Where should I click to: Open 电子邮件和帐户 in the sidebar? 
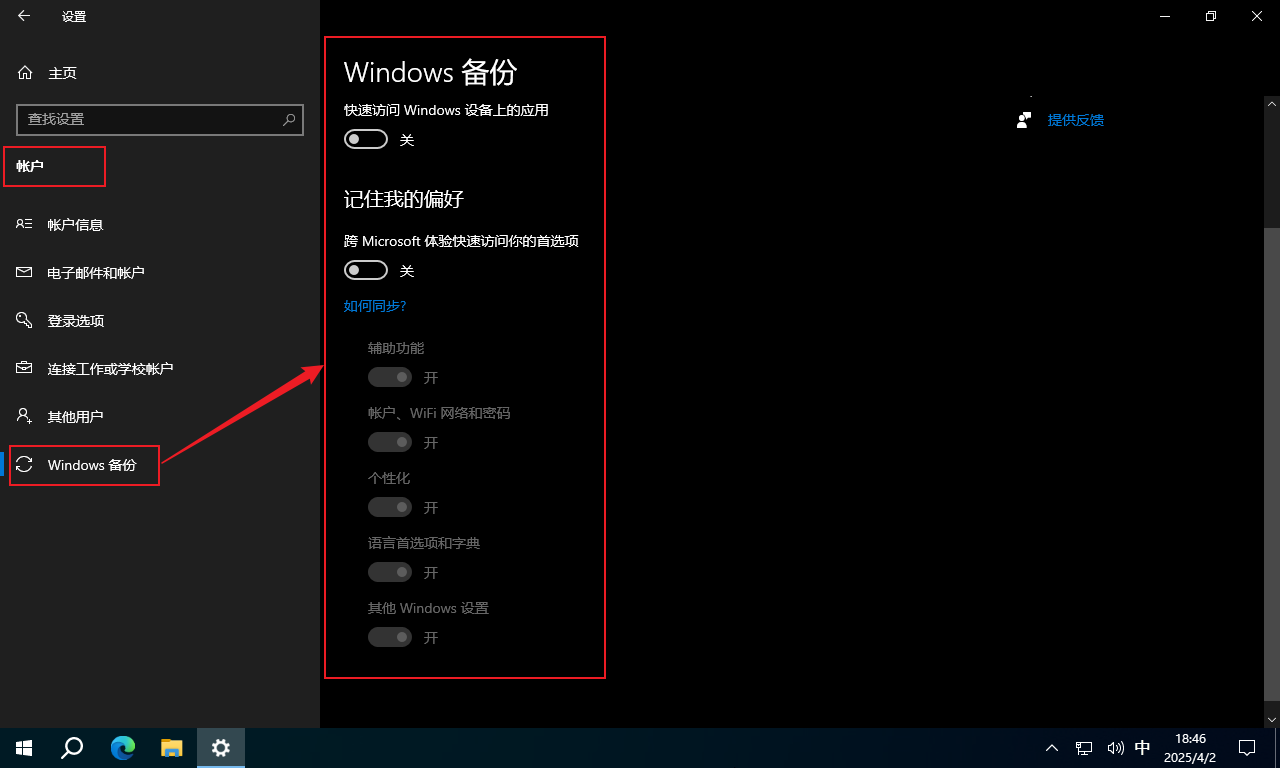click(x=160, y=273)
